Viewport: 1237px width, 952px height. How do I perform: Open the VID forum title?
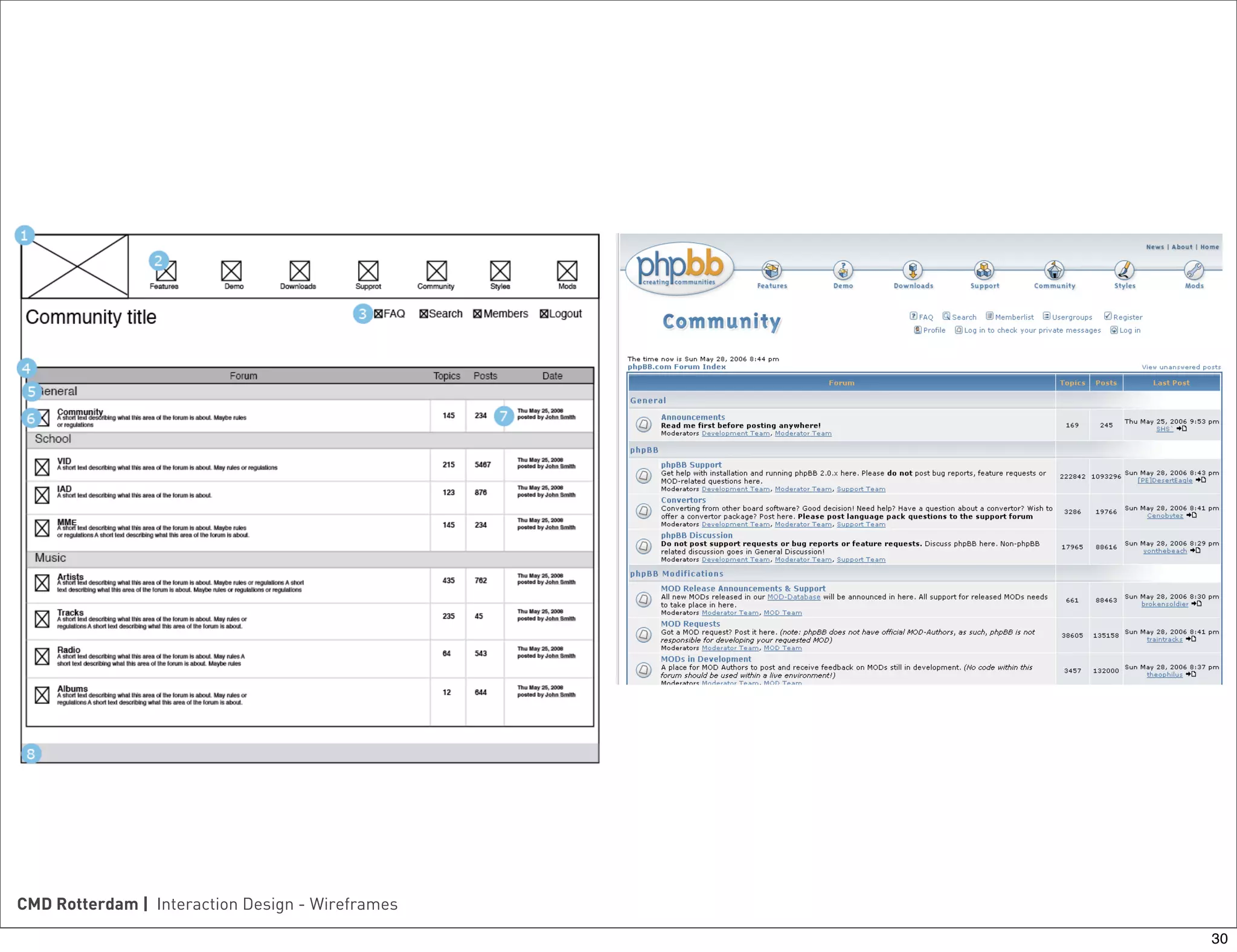pos(64,461)
